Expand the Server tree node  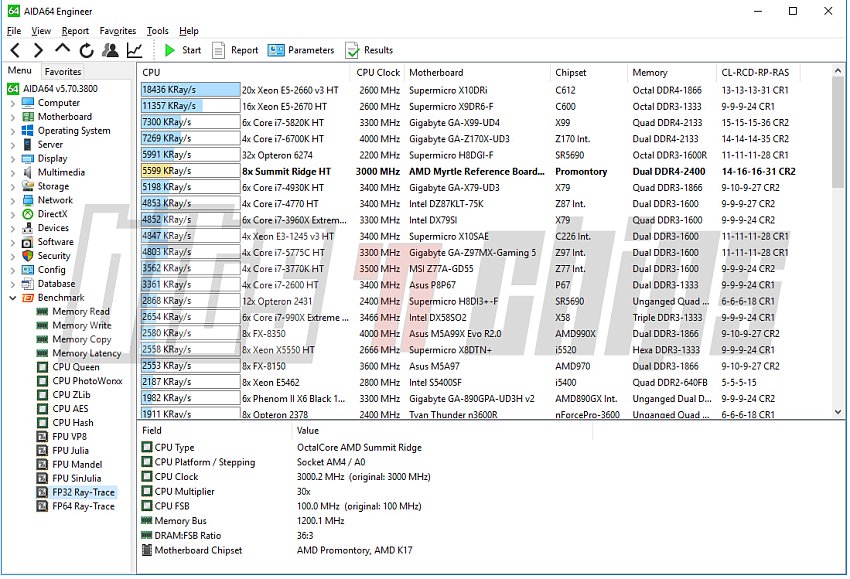12,145
